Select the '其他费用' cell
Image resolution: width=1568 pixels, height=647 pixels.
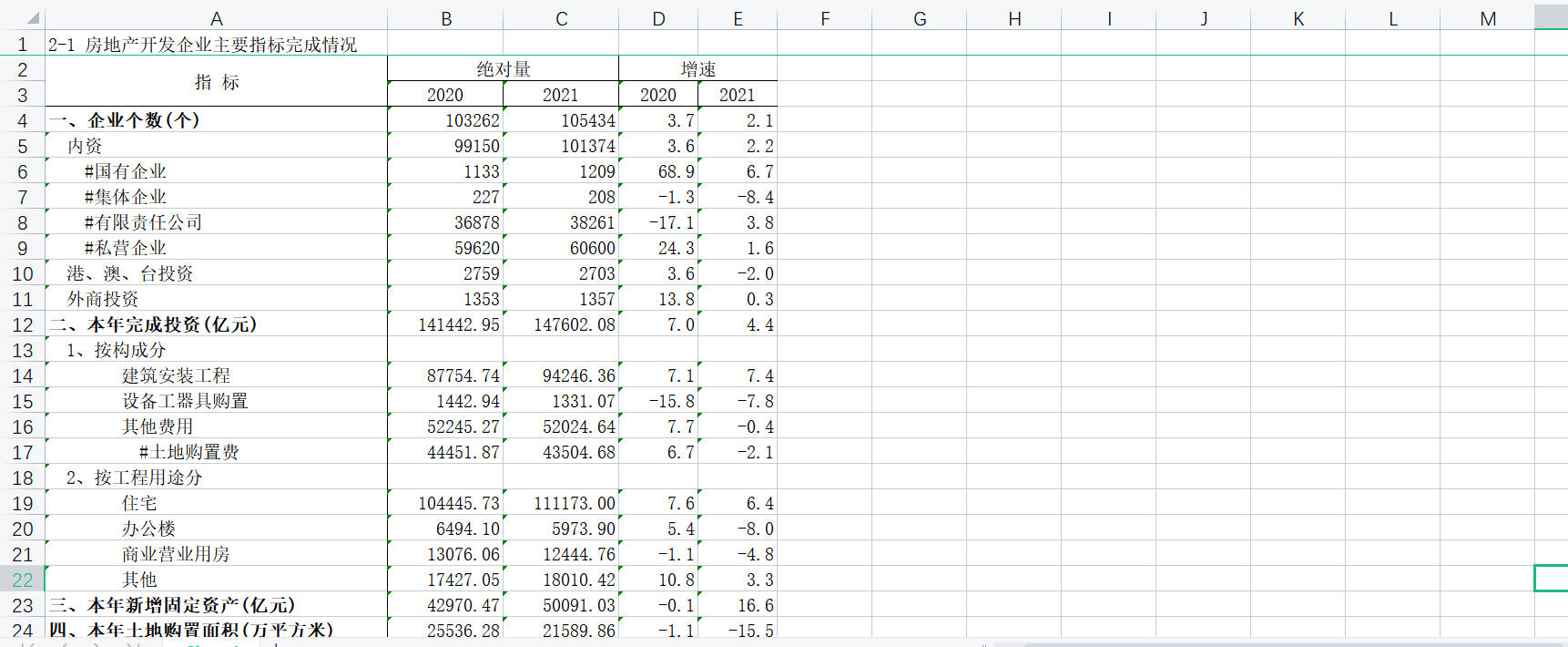tap(217, 426)
